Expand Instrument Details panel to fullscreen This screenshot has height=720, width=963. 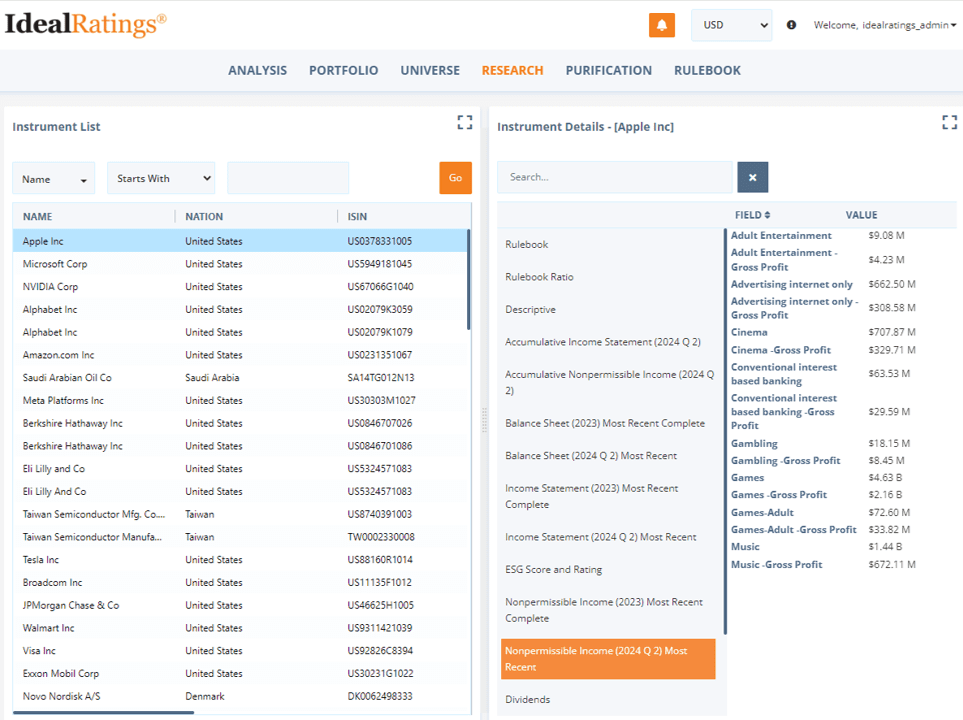[949, 122]
